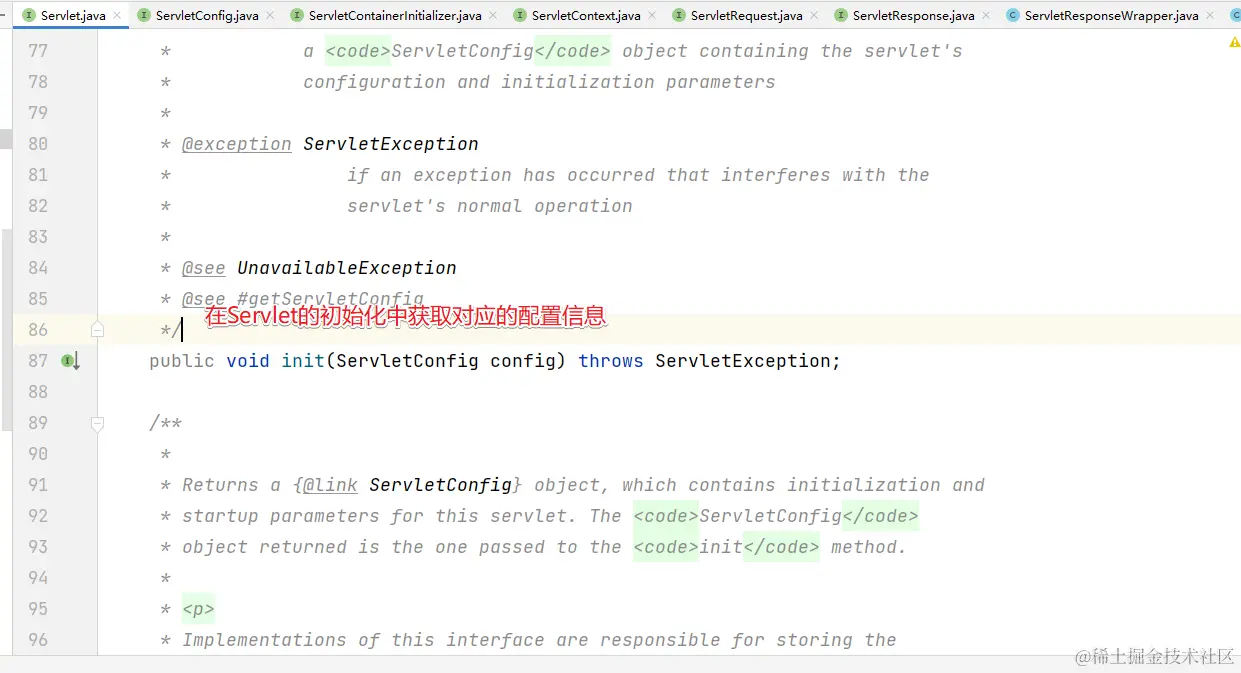Image resolution: width=1241 pixels, height=673 pixels.
Task: Open the ServletResponse.java tab
Action: [913, 15]
